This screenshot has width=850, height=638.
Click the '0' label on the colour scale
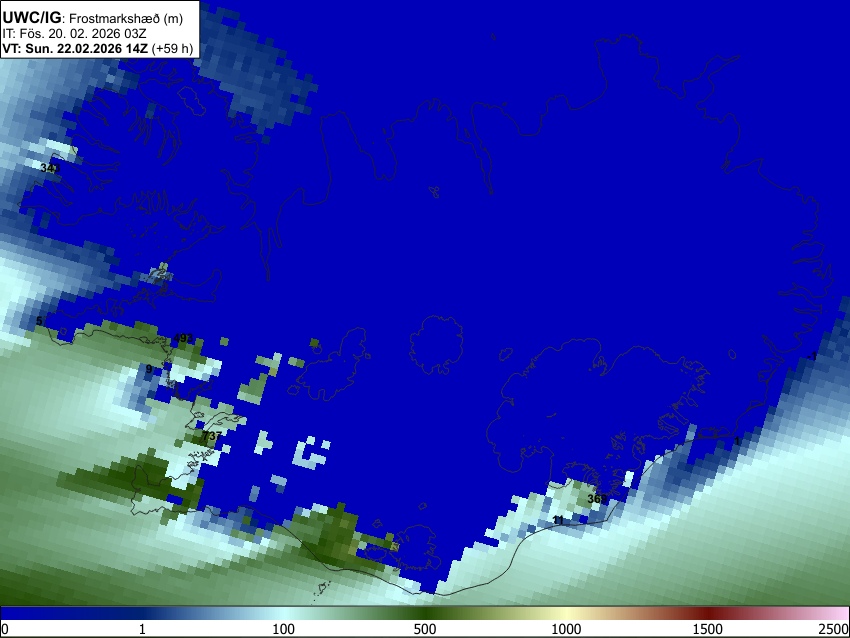(x=5, y=629)
